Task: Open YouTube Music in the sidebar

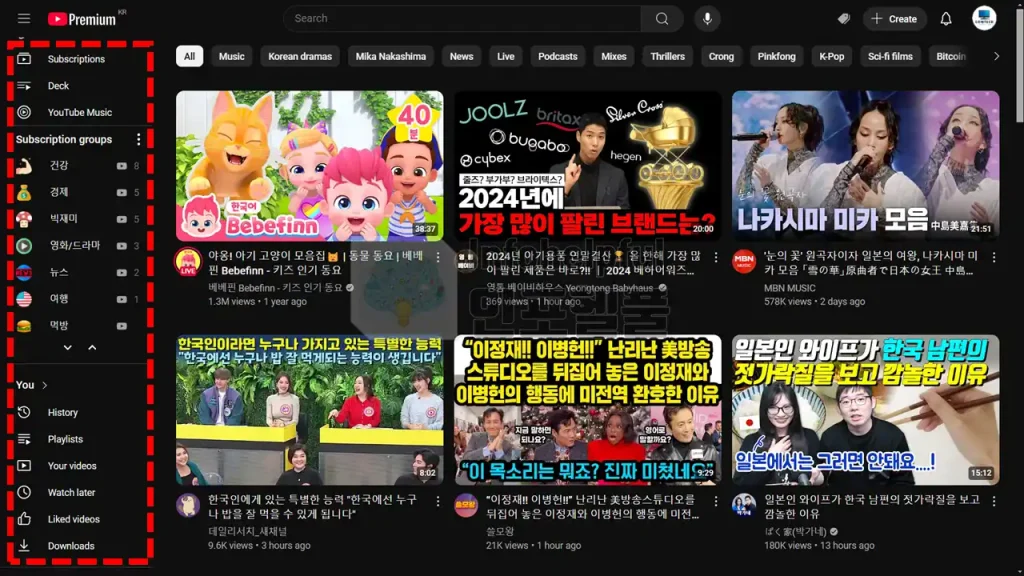Action: tap(80, 112)
